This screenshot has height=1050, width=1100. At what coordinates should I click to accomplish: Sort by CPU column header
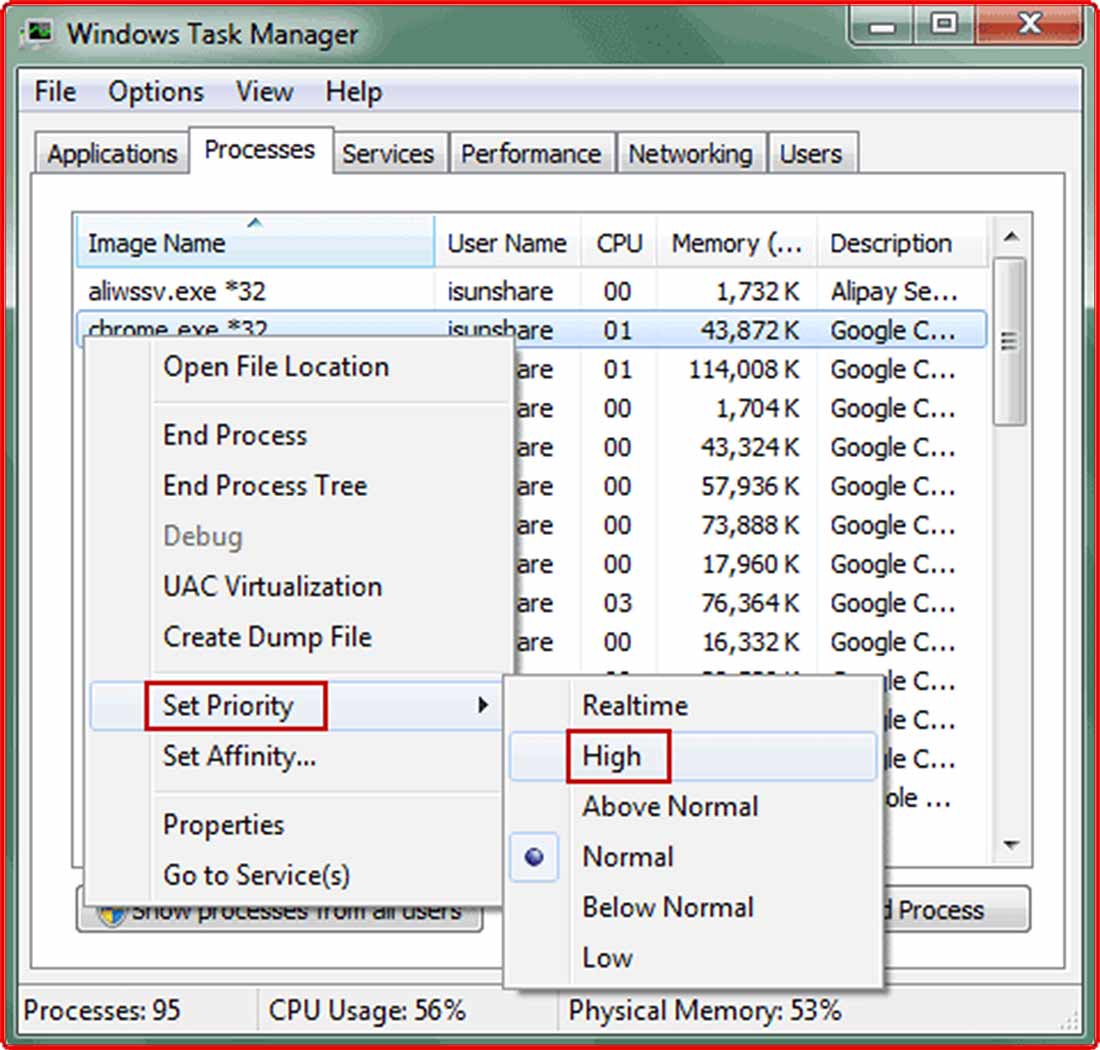tap(619, 242)
